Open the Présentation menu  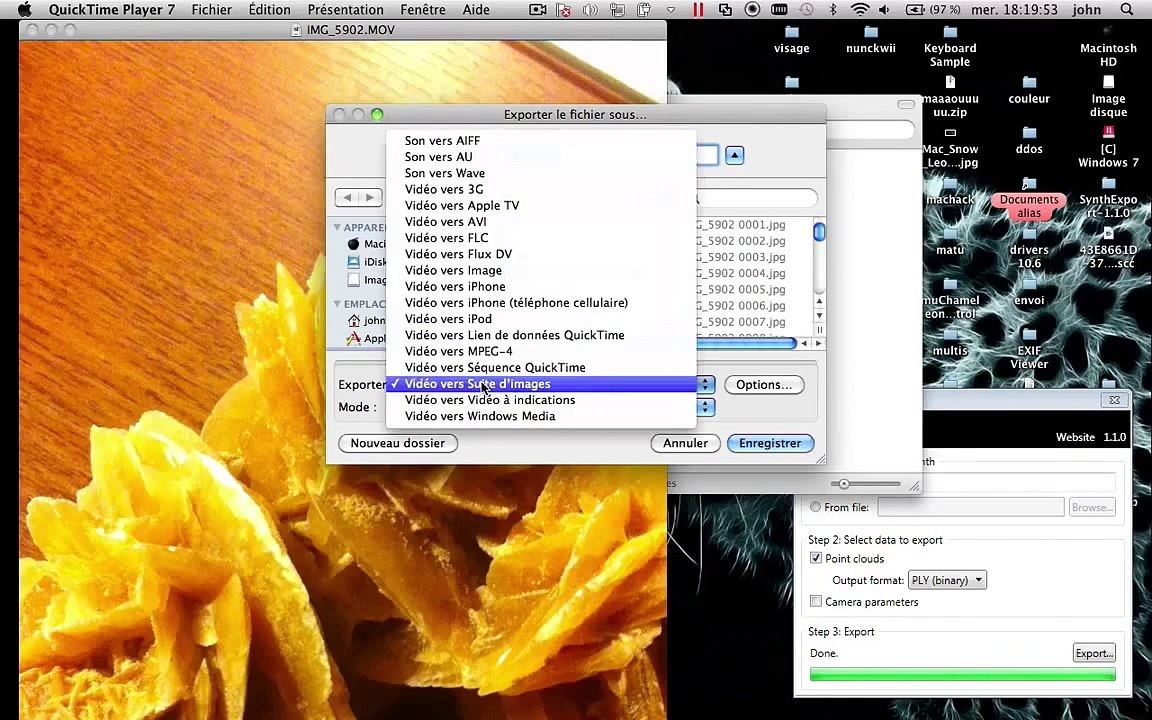pyautogui.click(x=345, y=10)
